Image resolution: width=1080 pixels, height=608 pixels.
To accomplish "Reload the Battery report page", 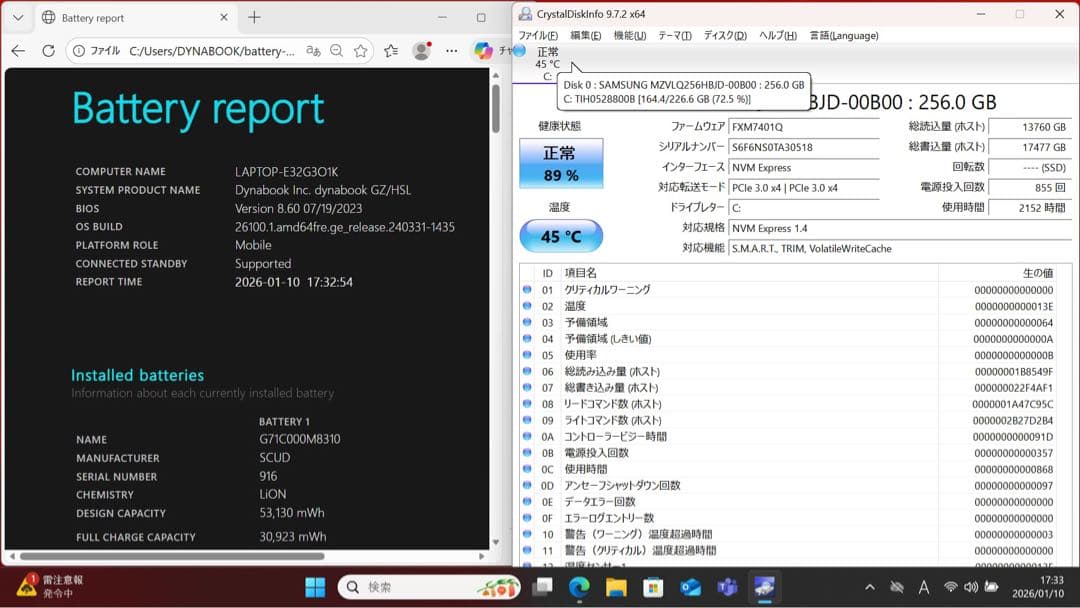I will point(47,51).
